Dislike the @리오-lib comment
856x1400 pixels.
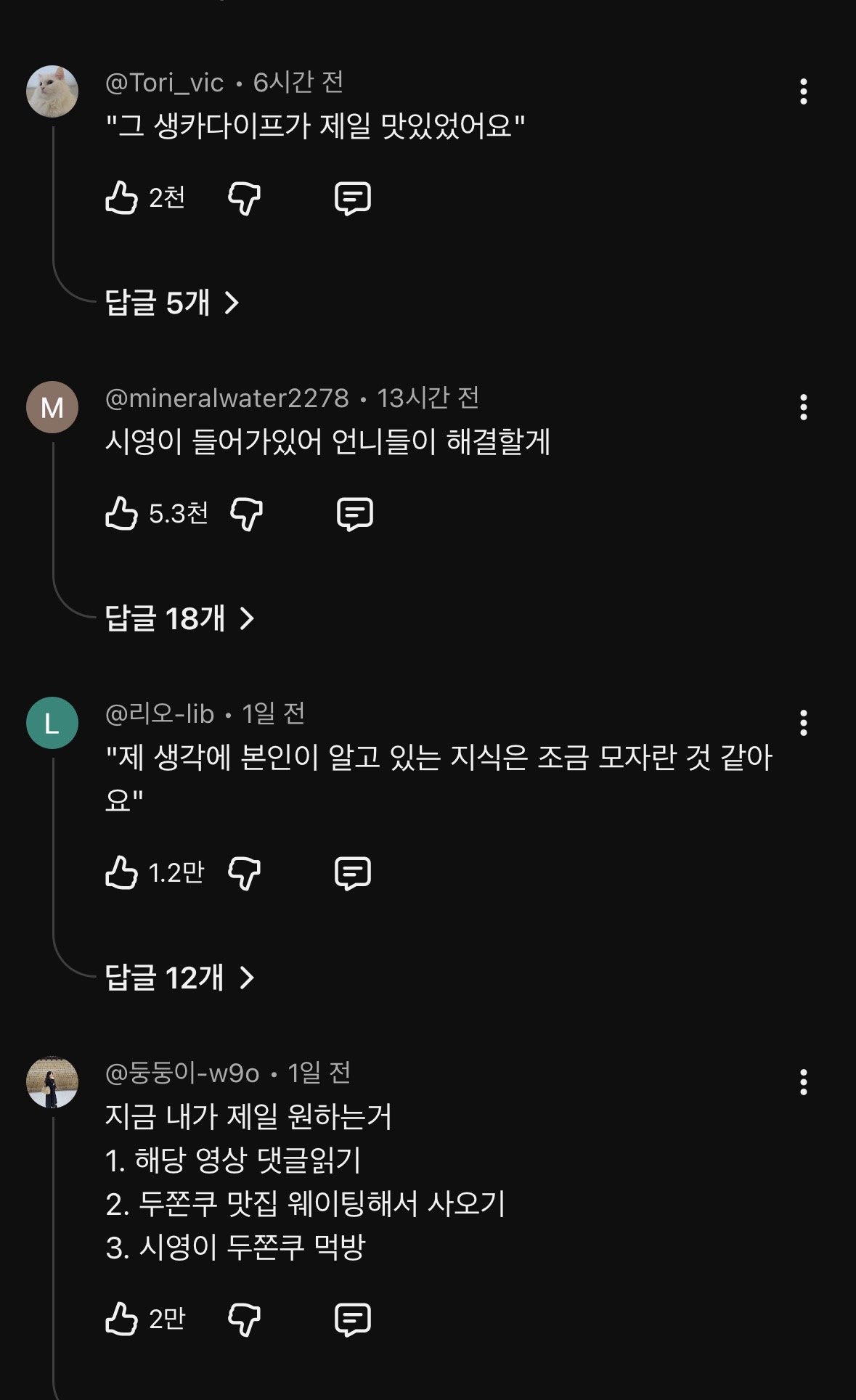[x=245, y=872]
